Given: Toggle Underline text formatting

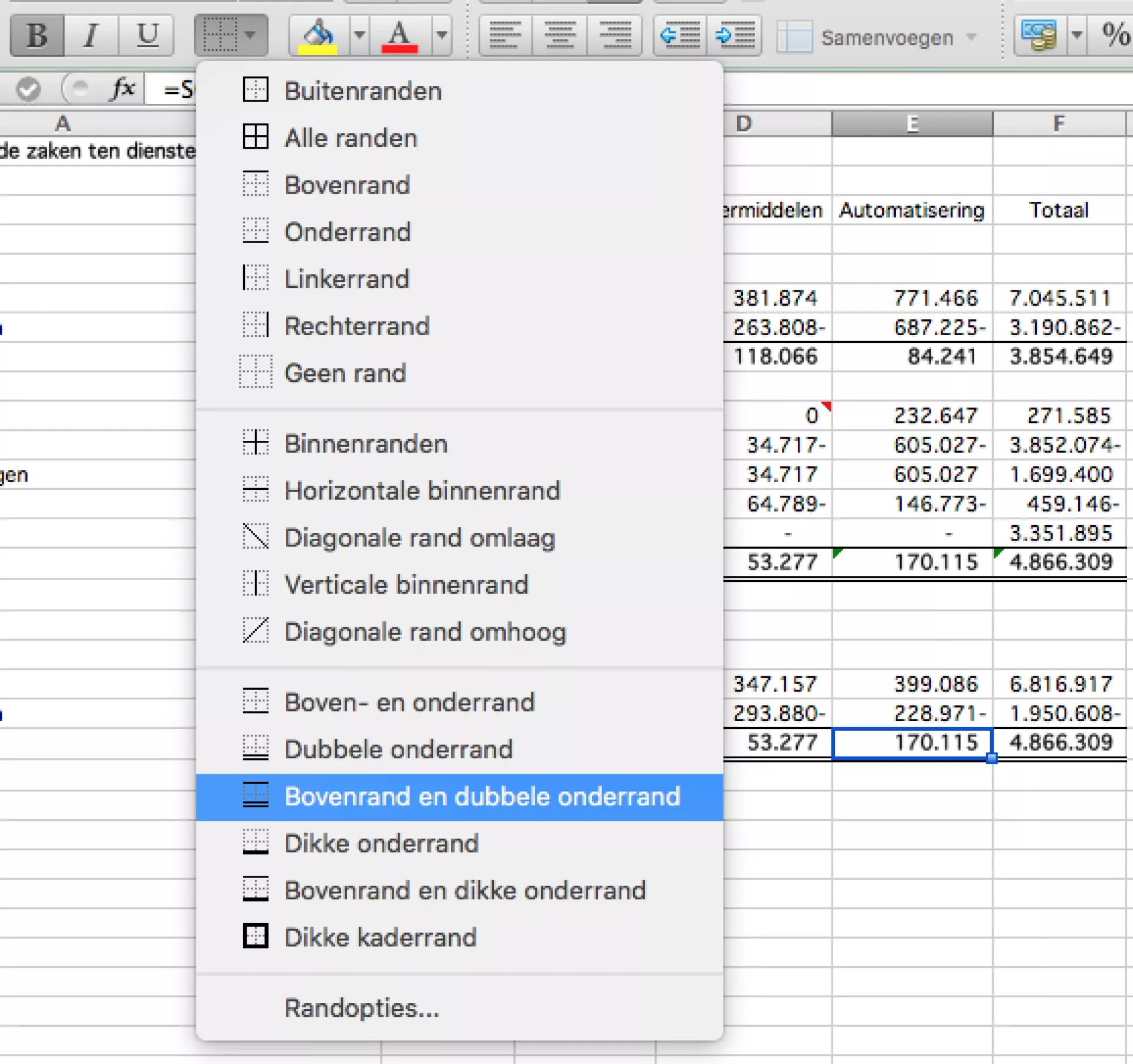Looking at the screenshot, I should pyautogui.click(x=147, y=35).
